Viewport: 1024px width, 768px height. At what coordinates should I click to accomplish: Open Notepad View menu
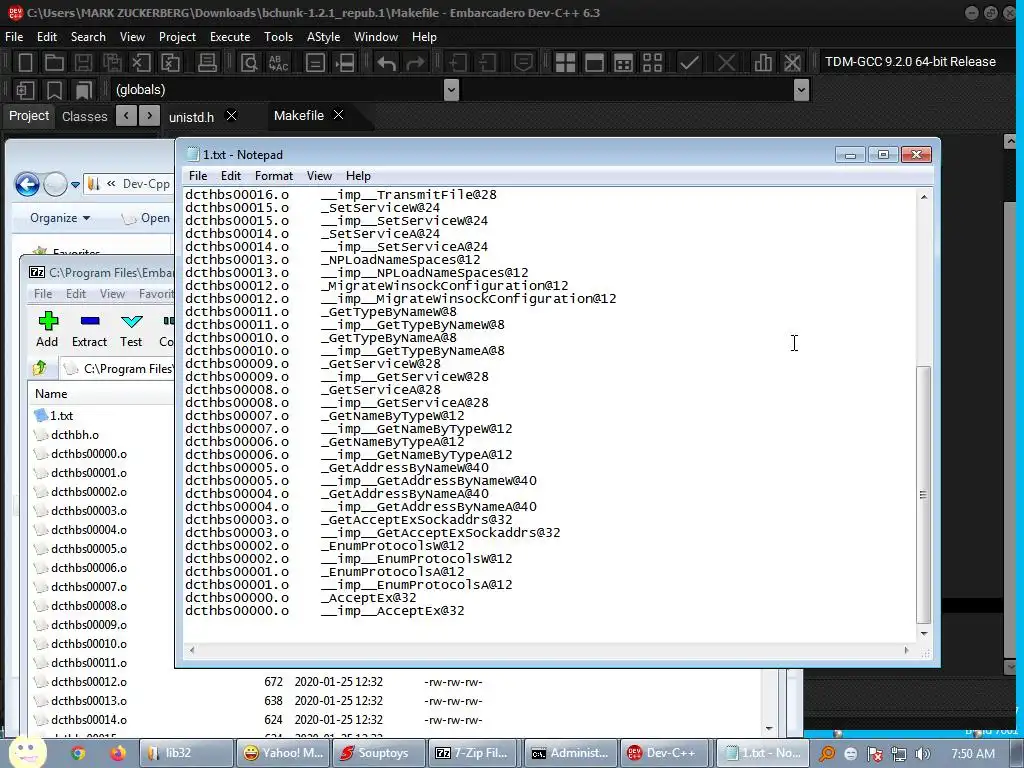point(319,176)
